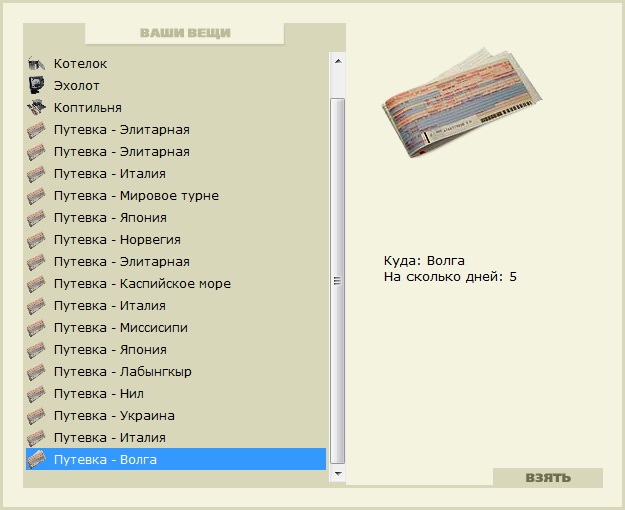Select Элитарная voucher between Норвегия and Каспийское море
Viewport: 625px width, 510px height.
click(122, 262)
